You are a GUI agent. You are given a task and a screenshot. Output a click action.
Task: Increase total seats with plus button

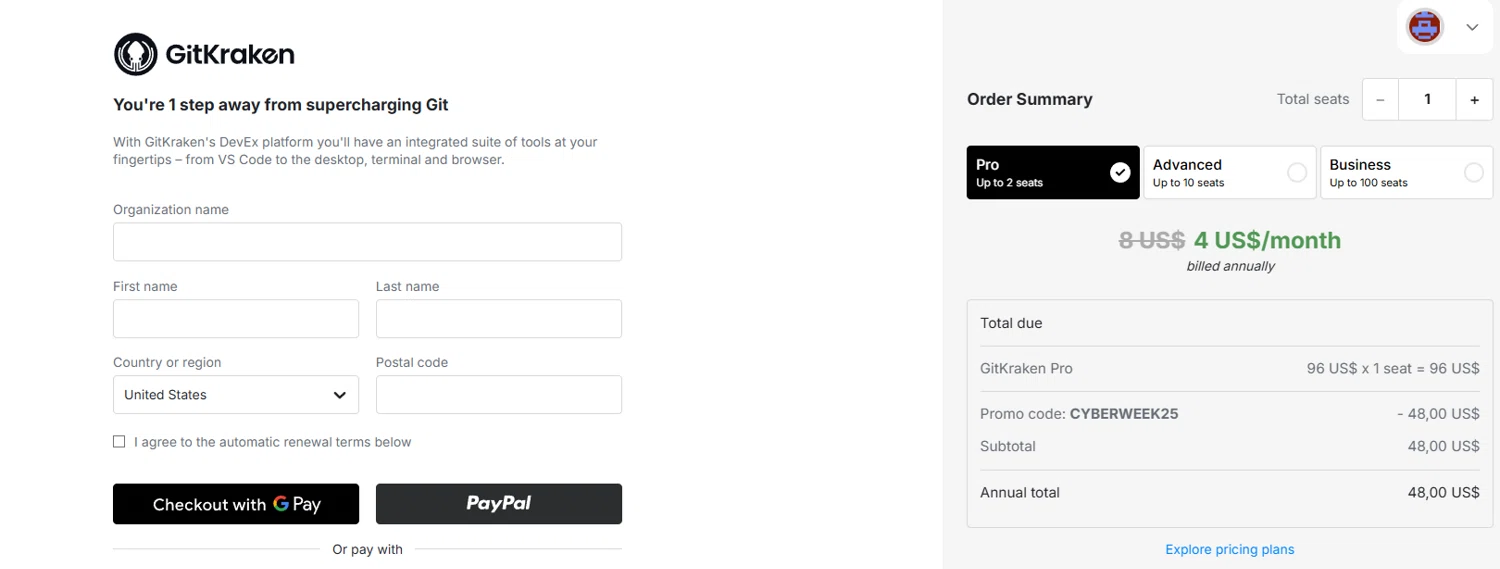(x=1474, y=99)
